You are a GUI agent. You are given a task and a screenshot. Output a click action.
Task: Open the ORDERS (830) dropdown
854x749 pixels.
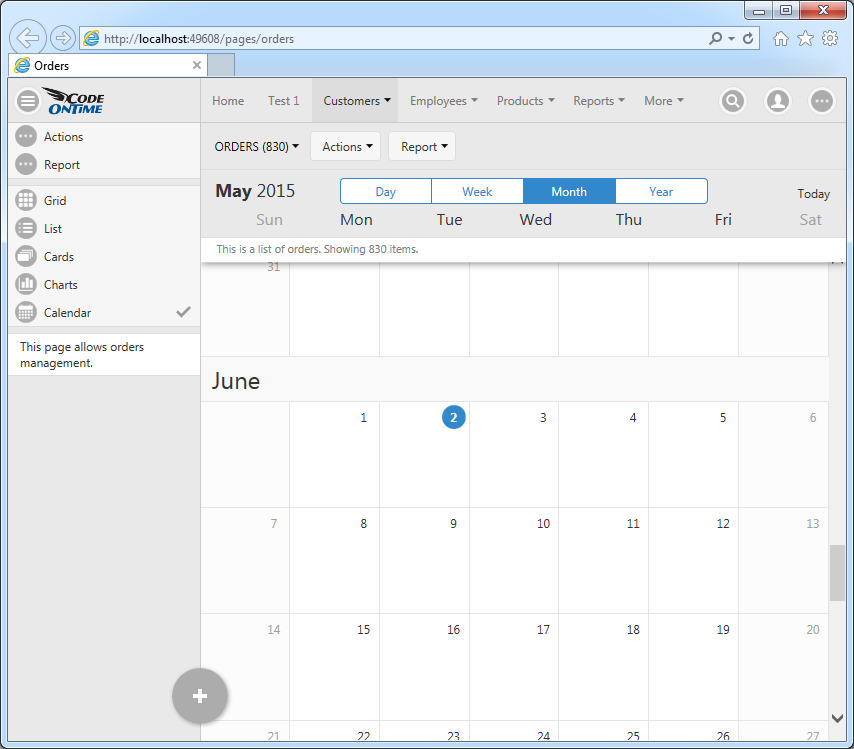(x=257, y=147)
